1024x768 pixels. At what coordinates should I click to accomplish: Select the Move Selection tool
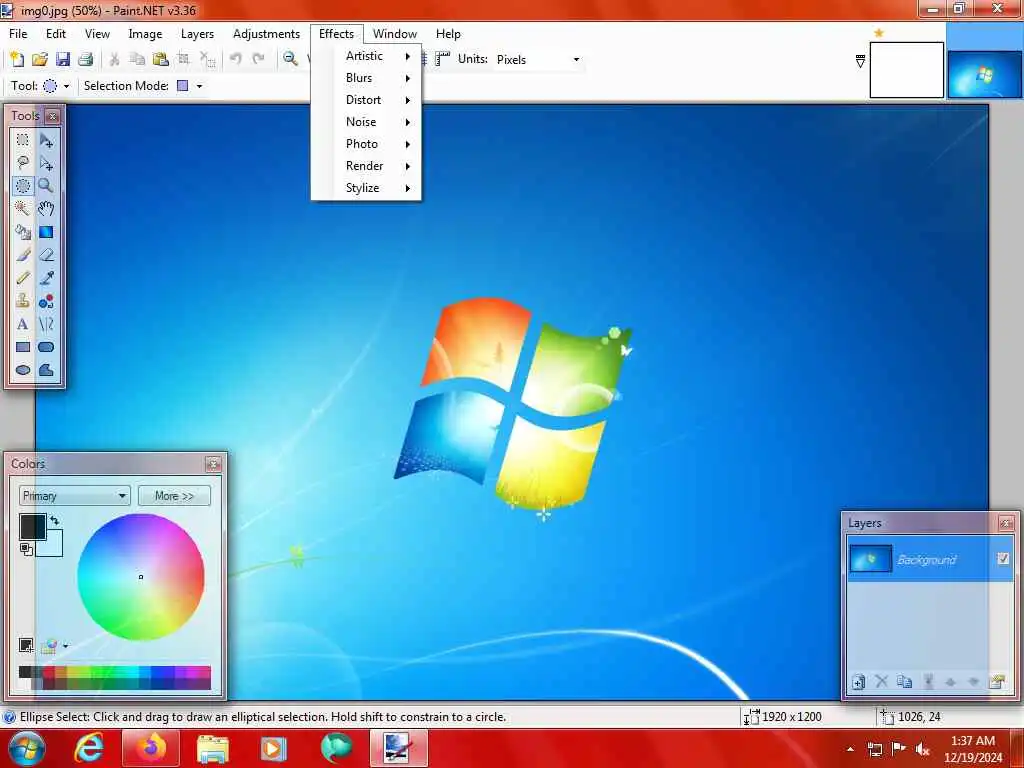point(46,163)
